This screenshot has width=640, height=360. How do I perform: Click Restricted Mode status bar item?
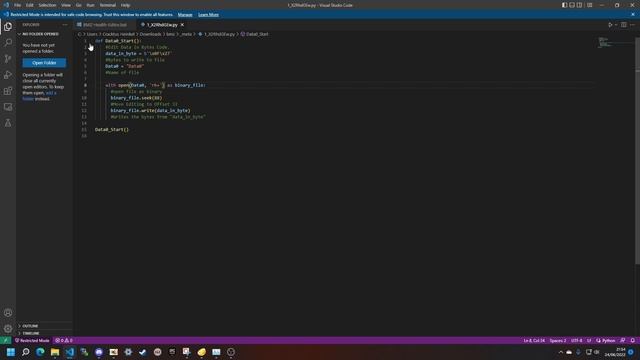click(x=32, y=340)
